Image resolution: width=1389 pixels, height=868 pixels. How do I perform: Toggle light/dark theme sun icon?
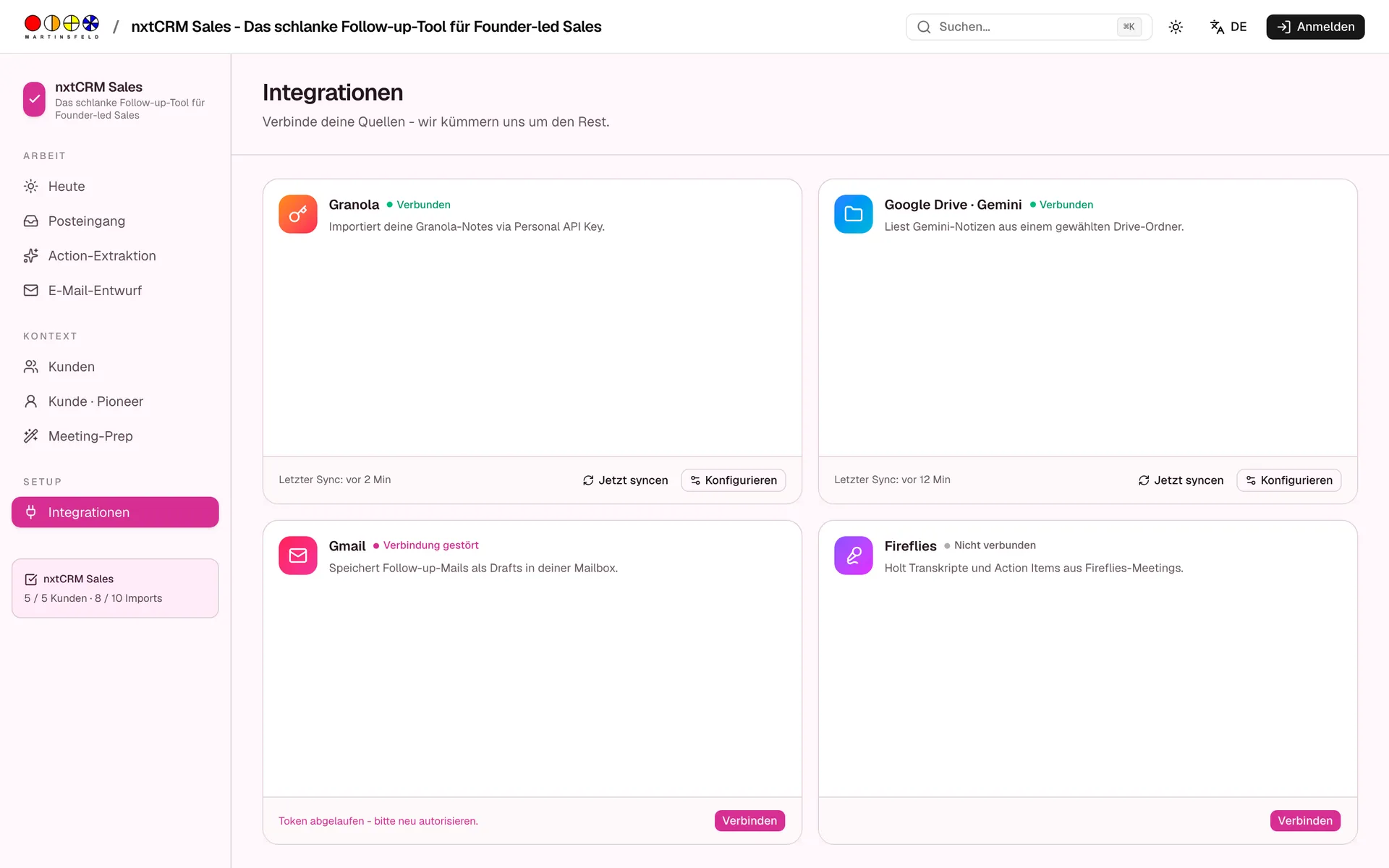(1176, 27)
